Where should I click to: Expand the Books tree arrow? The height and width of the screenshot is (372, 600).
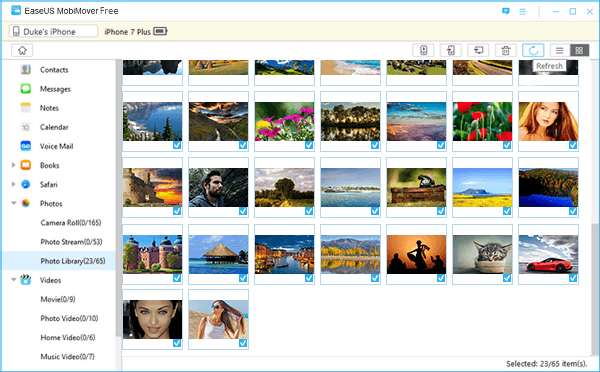(x=13, y=165)
